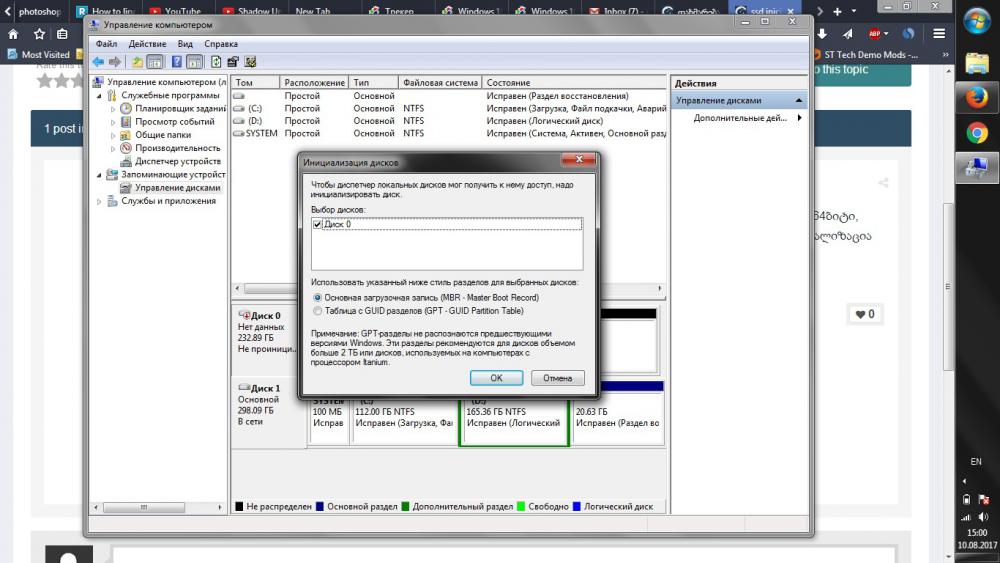The image size is (1000, 563).
Task: Open the Файл menu
Action: click(x=106, y=44)
